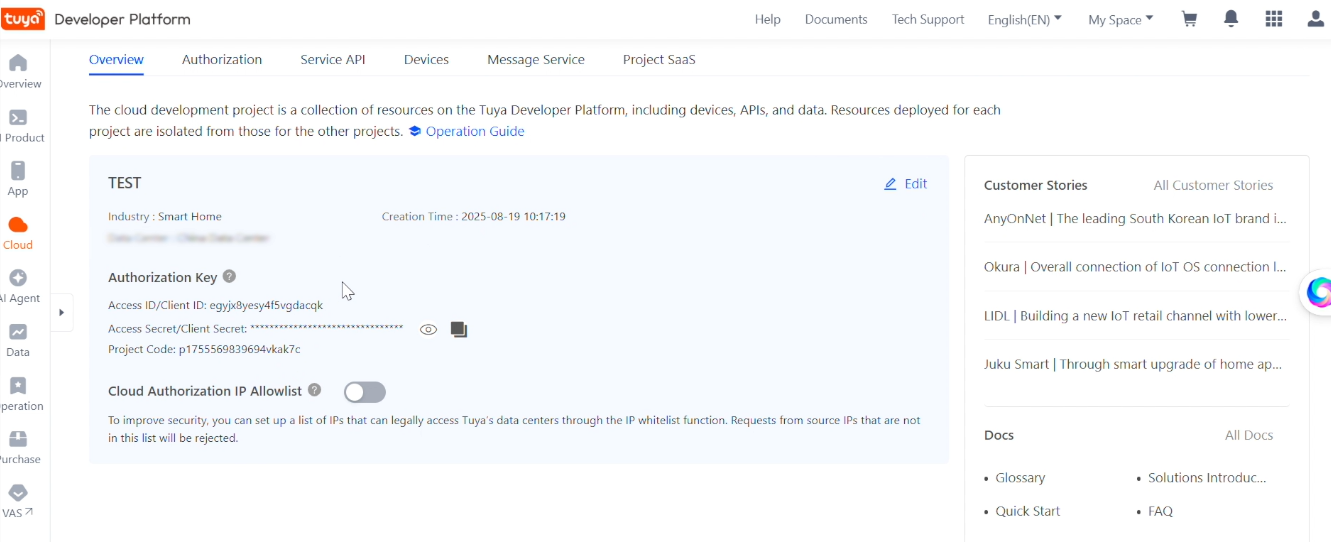Screen dimensions: 1331x542
Task: Switch to the Message Service tab
Action: coord(535,59)
